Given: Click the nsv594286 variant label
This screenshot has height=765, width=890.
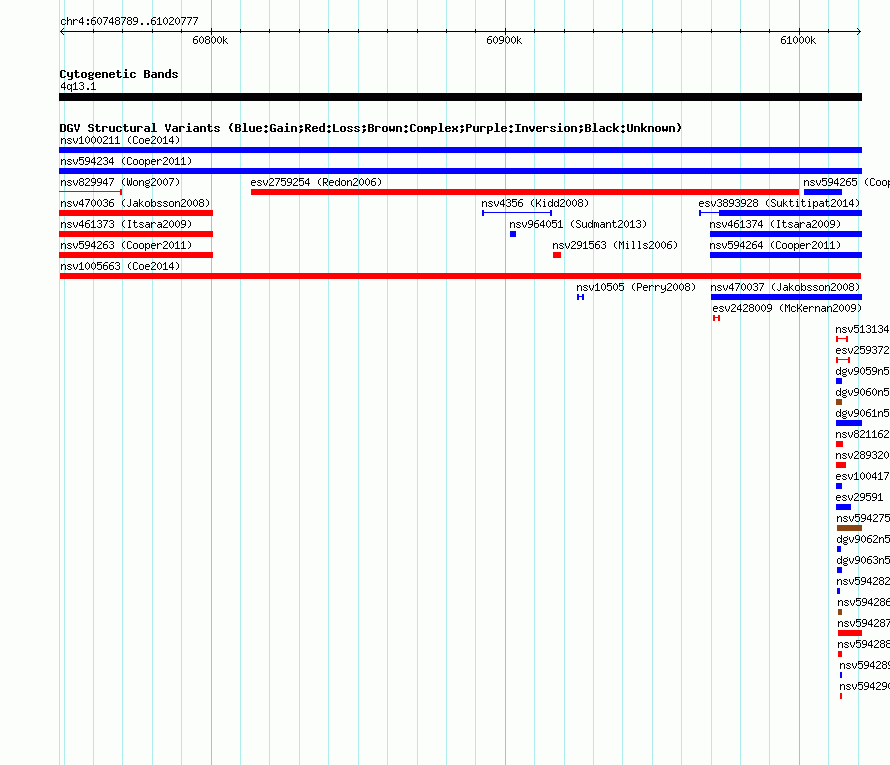Looking at the screenshot, I should (863, 602).
